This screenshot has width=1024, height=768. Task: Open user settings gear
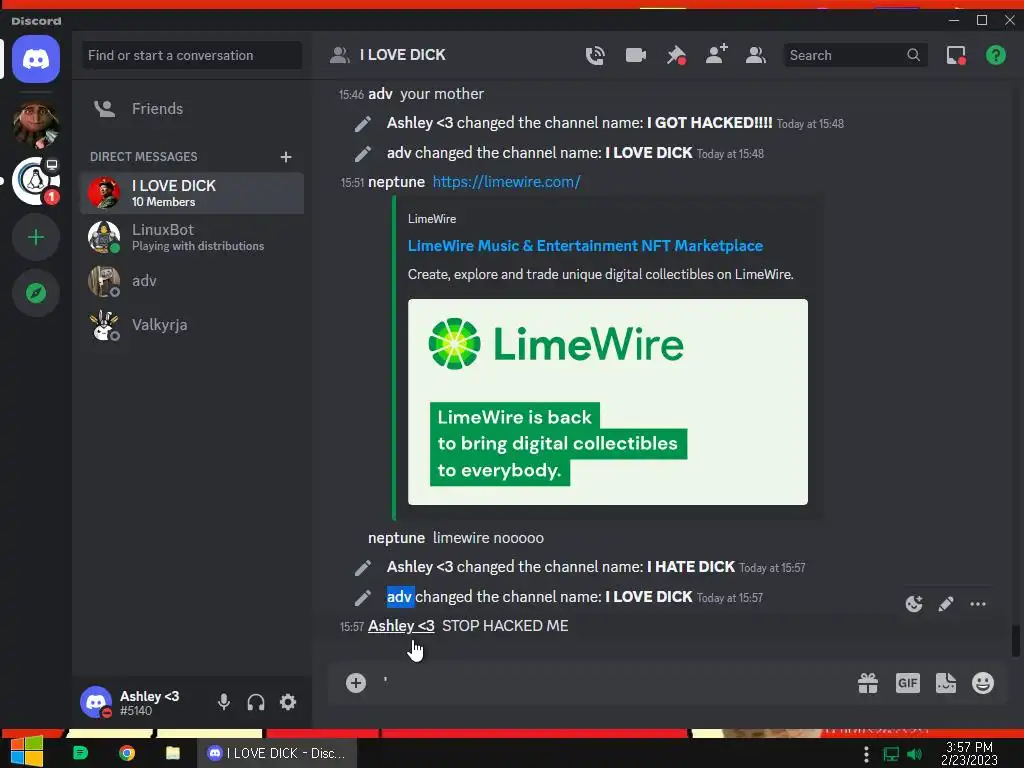288,702
